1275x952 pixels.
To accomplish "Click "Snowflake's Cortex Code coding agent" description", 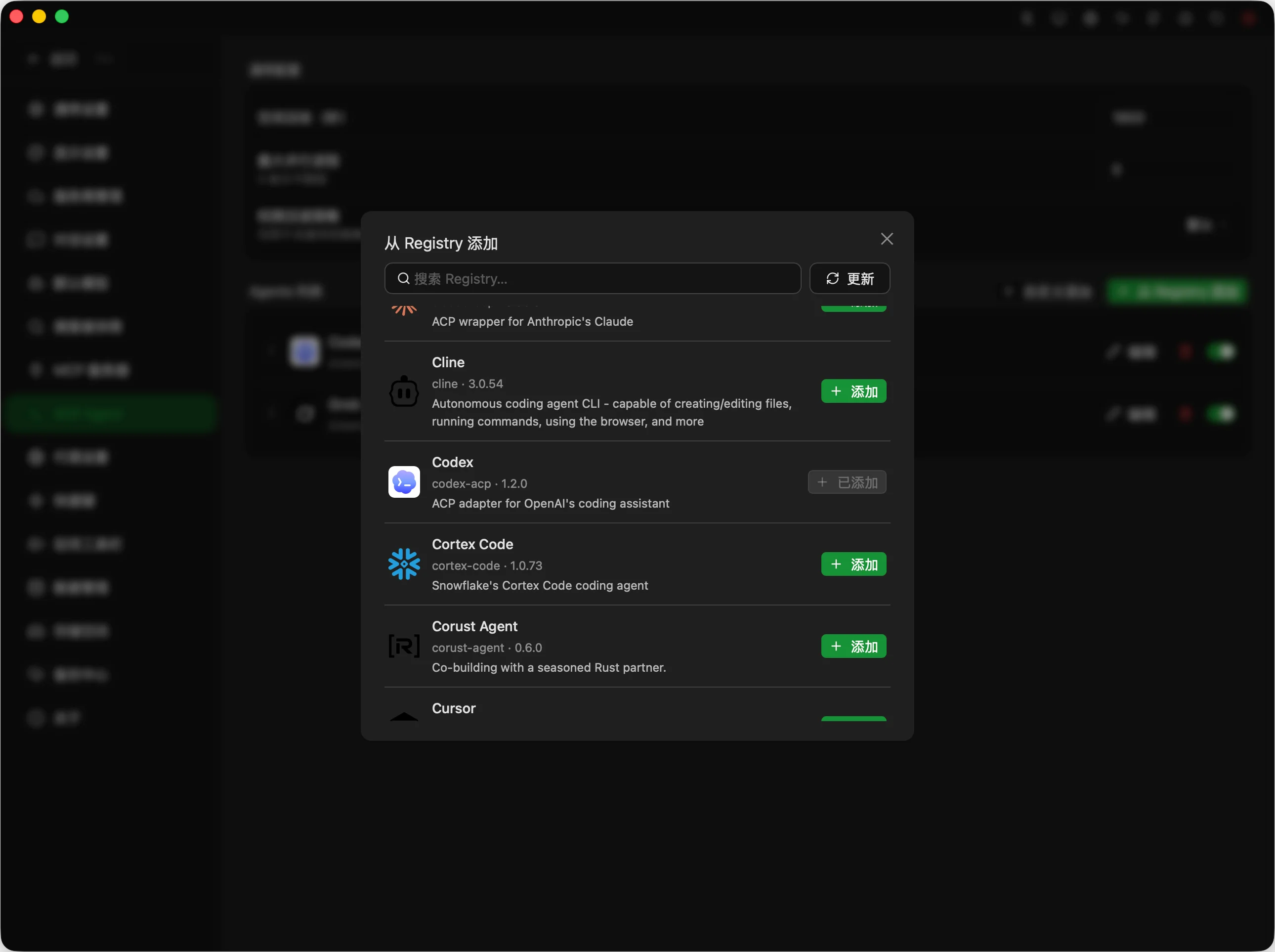I will pyautogui.click(x=540, y=586).
